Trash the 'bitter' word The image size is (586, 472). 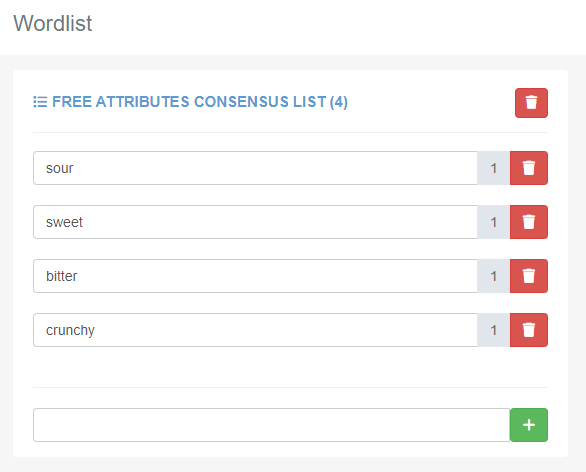[x=528, y=276]
